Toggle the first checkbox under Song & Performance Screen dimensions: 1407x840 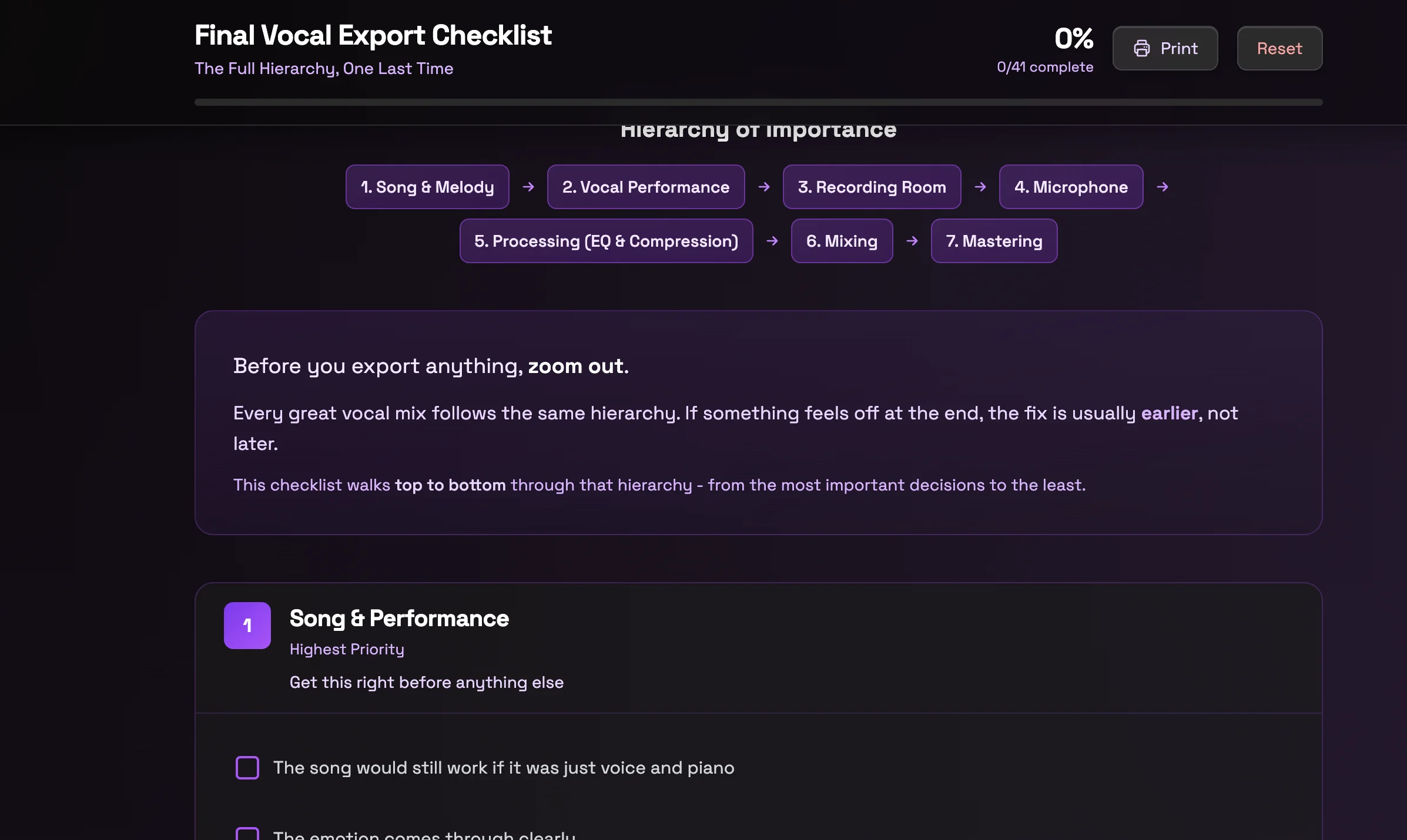[247, 767]
